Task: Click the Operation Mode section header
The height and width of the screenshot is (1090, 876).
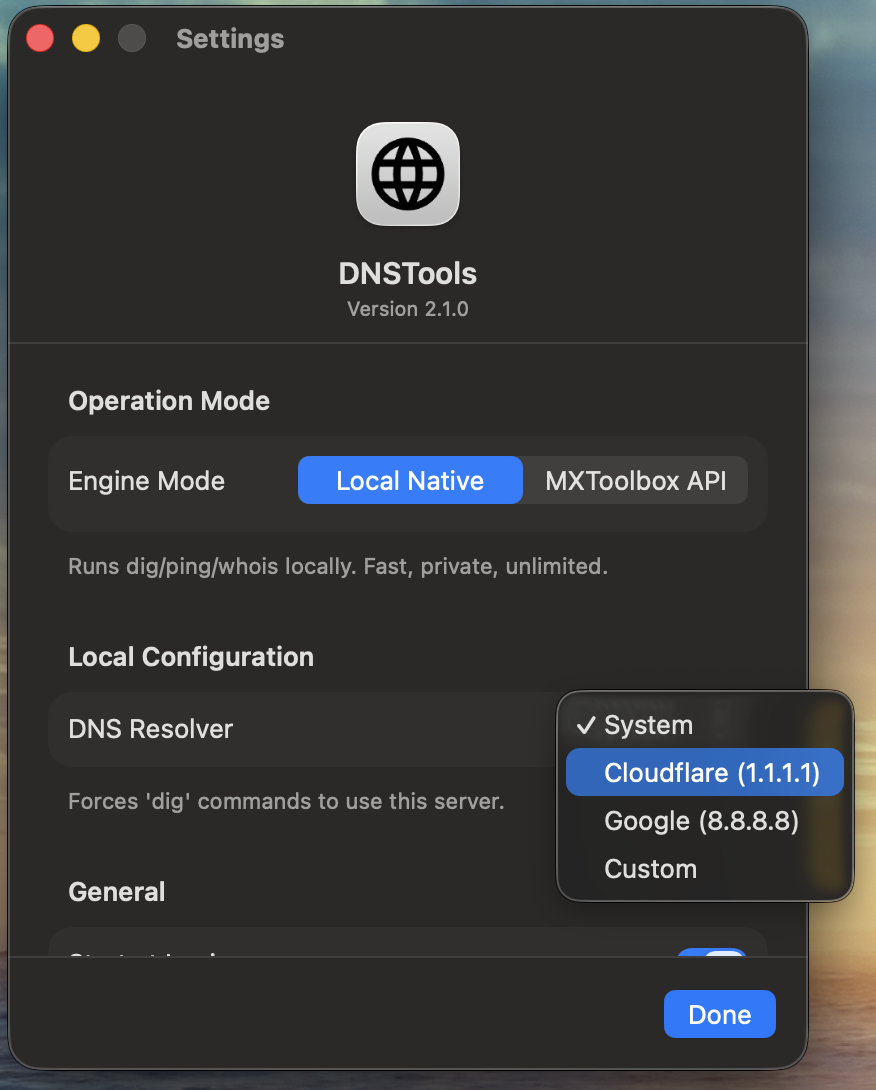Action: (x=168, y=400)
